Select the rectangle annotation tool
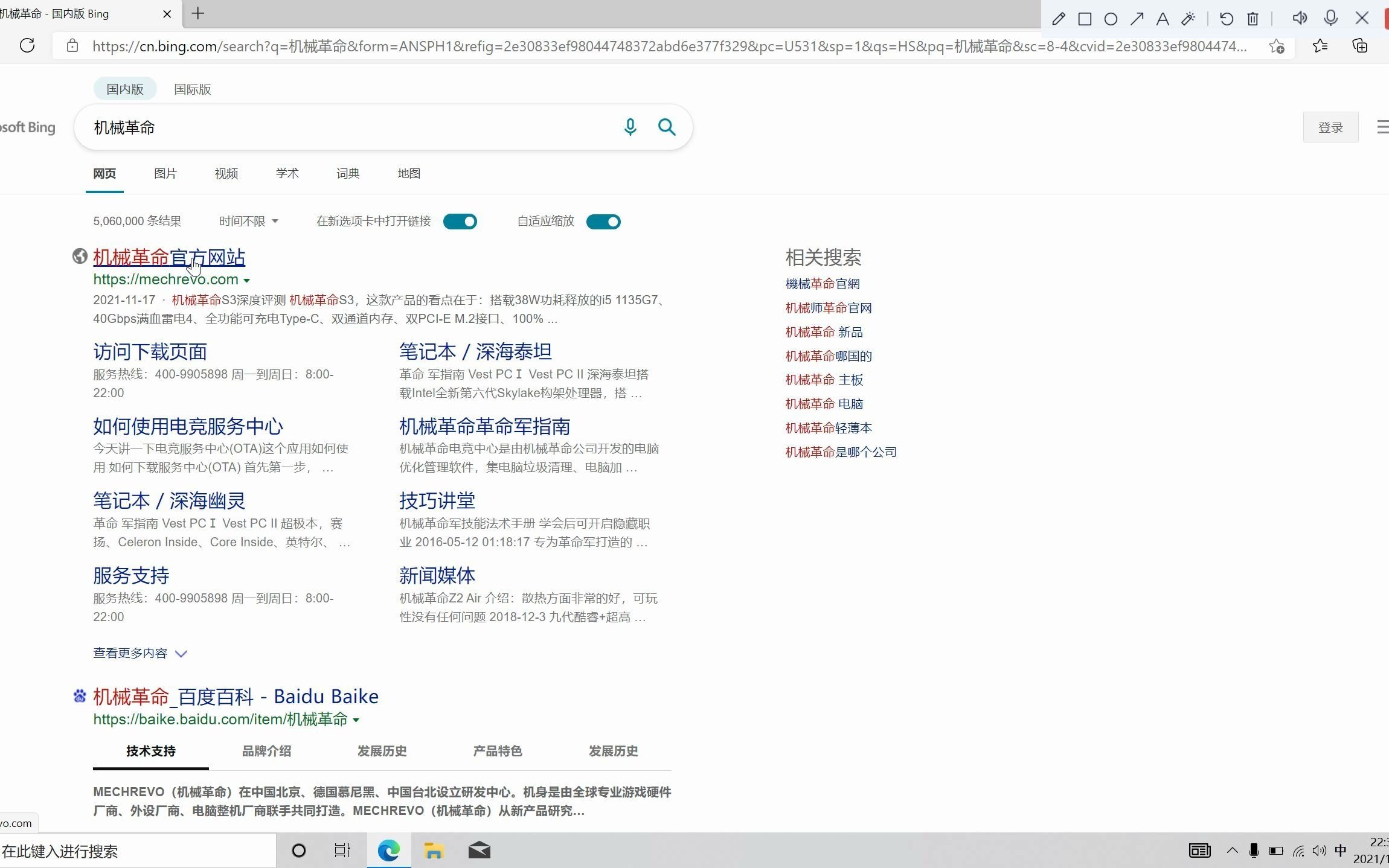This screenshot has height=868, width=1389. (x=1085, y=19)
